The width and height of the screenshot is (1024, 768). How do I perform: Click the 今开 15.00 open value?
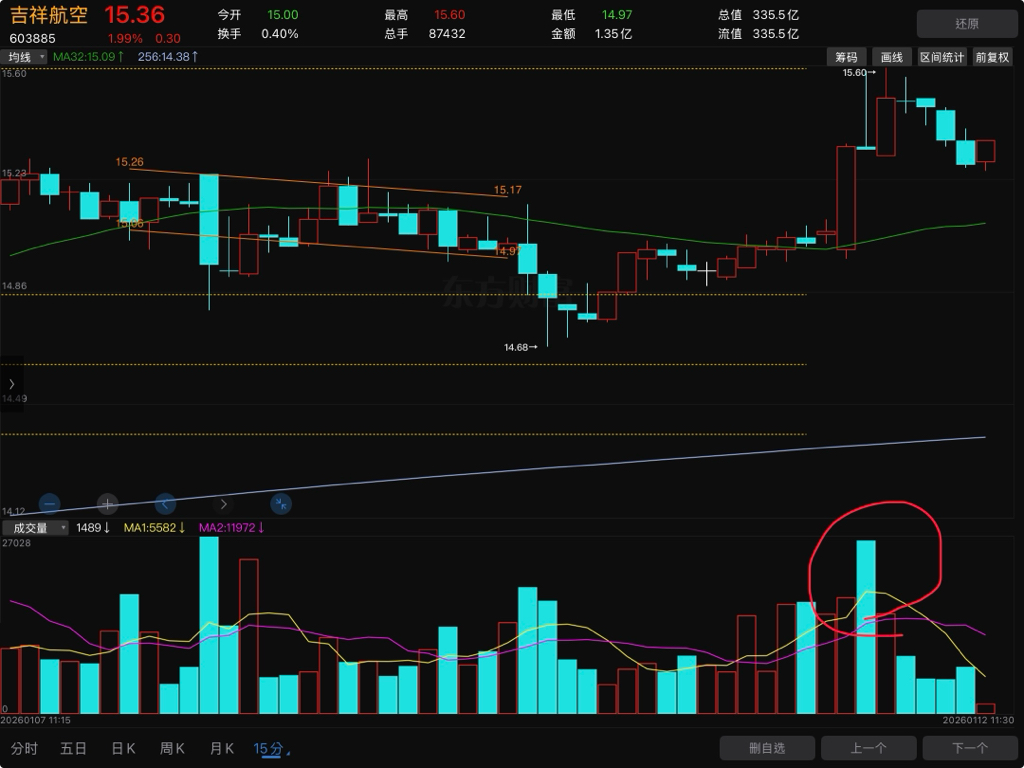click(283, 14)
